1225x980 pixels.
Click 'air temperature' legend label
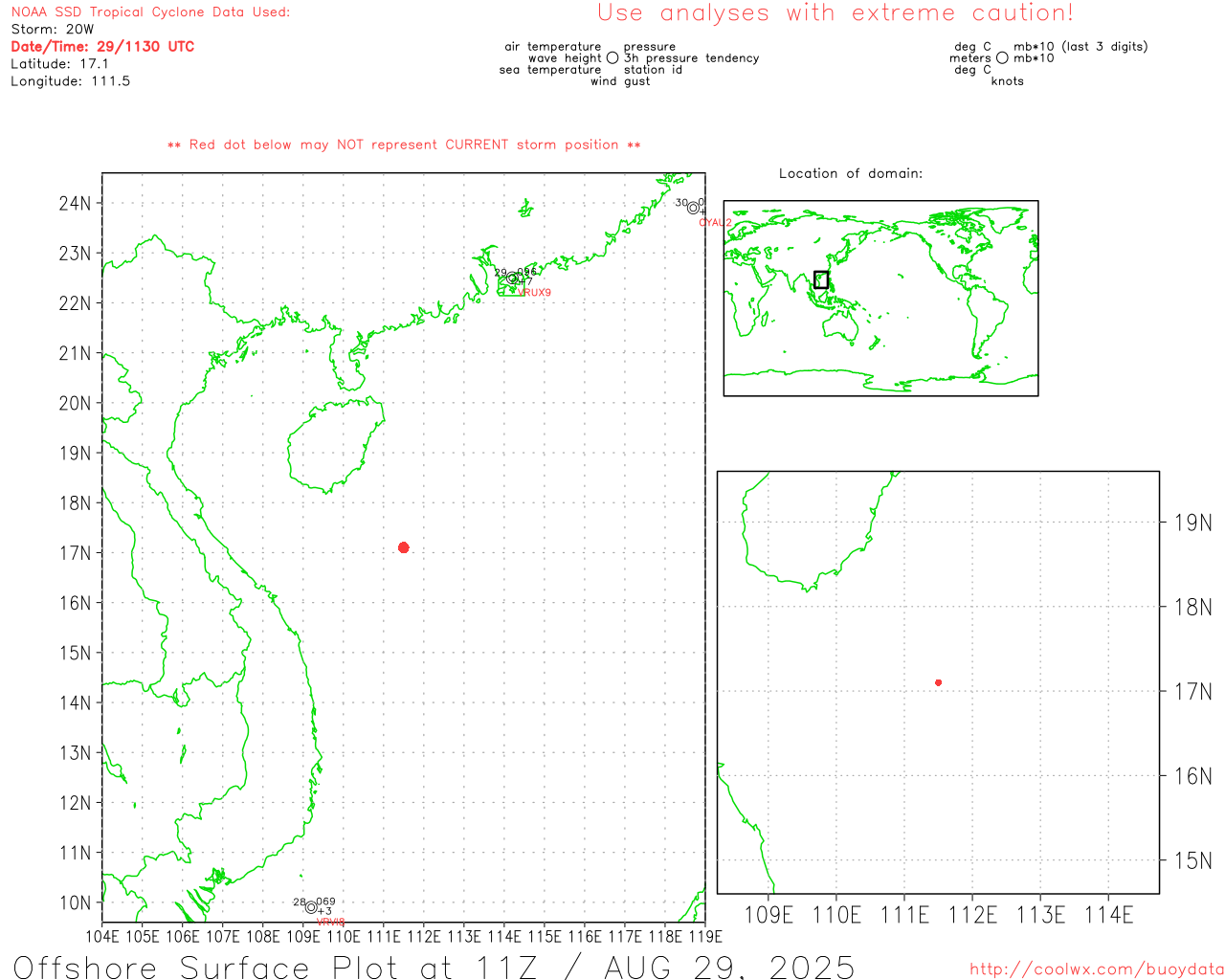coord(553,46)
